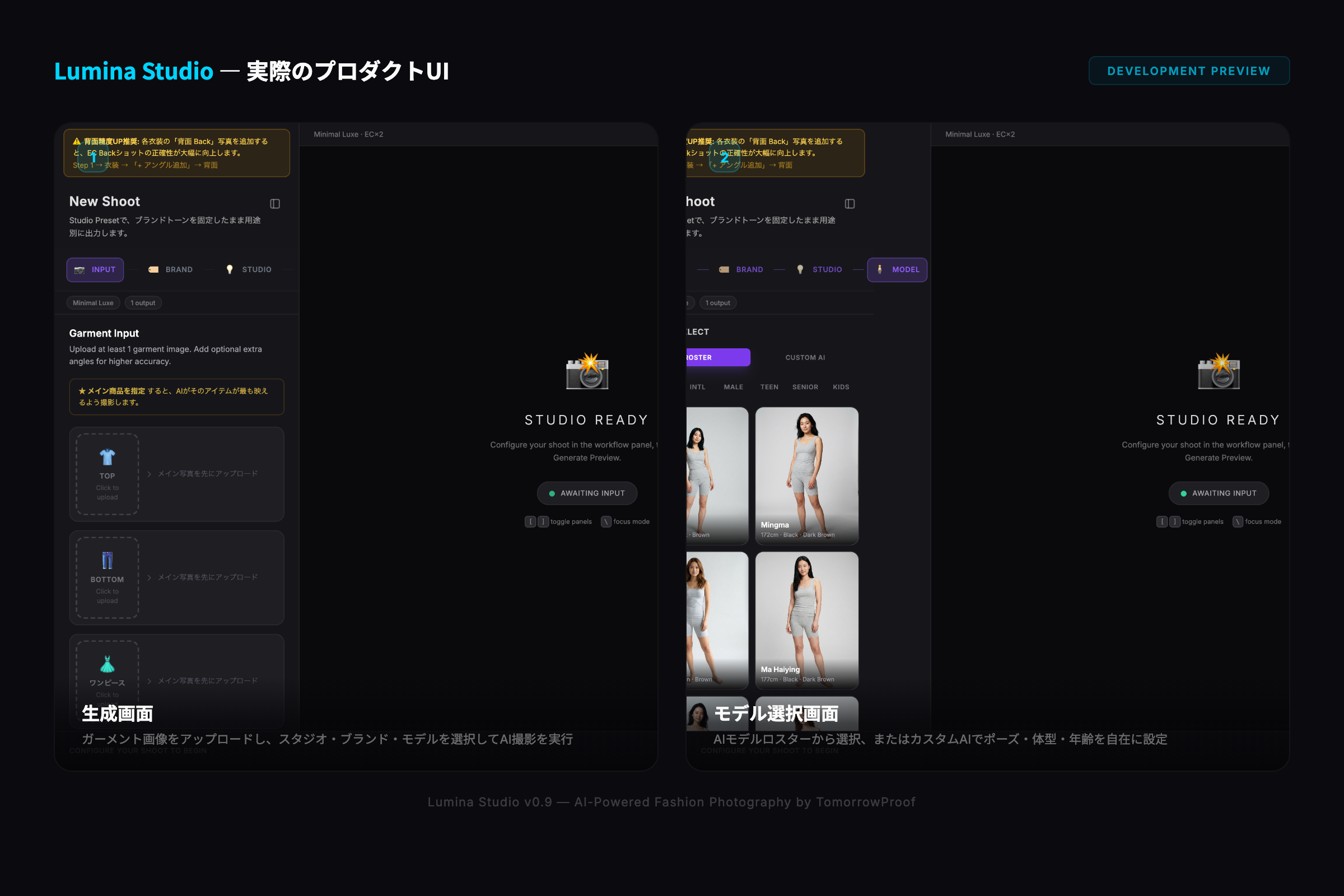The image size is (1344, 896).
Task: Upload a garment in the BOTTOM slot
Action: (108, 578)
